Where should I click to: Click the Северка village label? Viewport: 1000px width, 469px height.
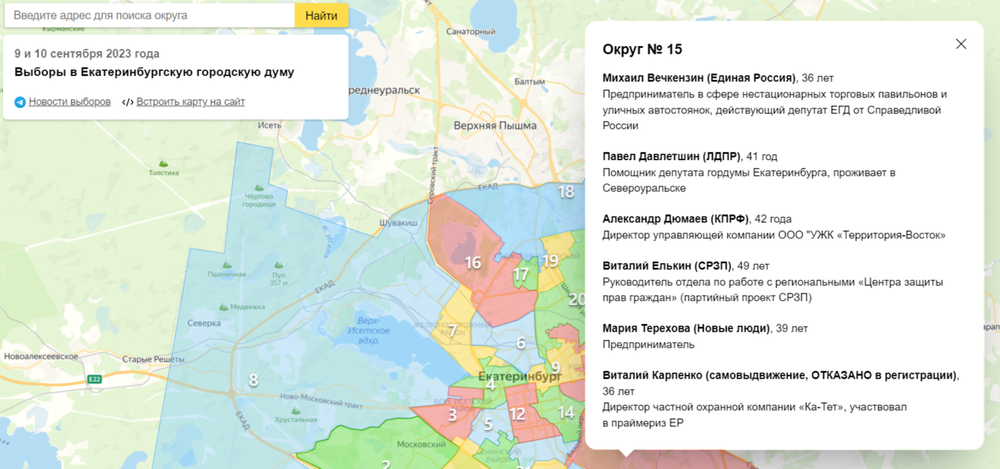pyautogui.click(x=204, y=324)
